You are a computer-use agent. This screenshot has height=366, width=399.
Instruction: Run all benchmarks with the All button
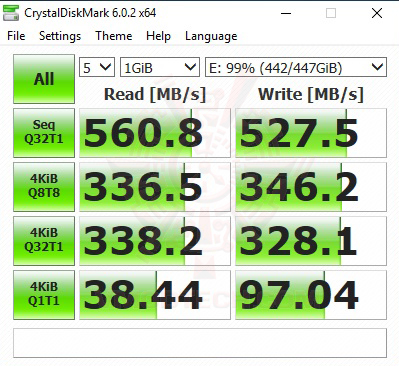[44, 79]
